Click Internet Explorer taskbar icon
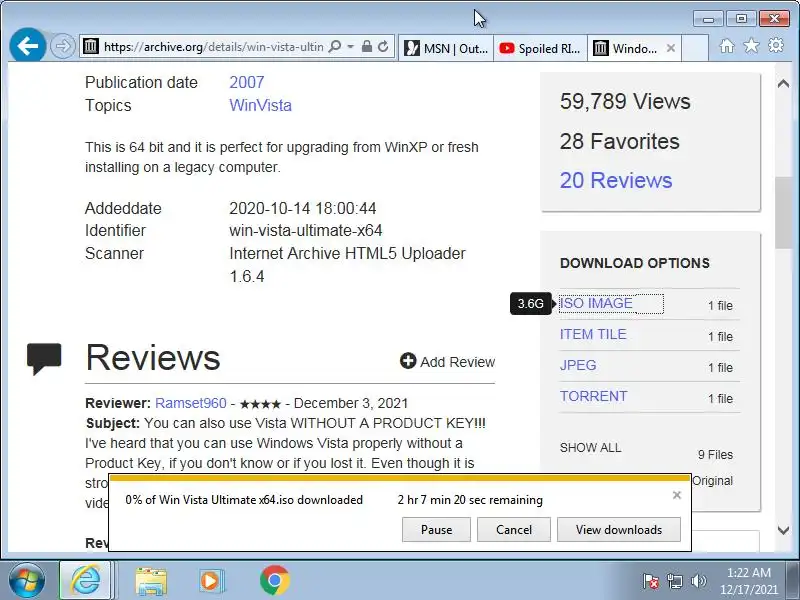 (x=85, y=581)
